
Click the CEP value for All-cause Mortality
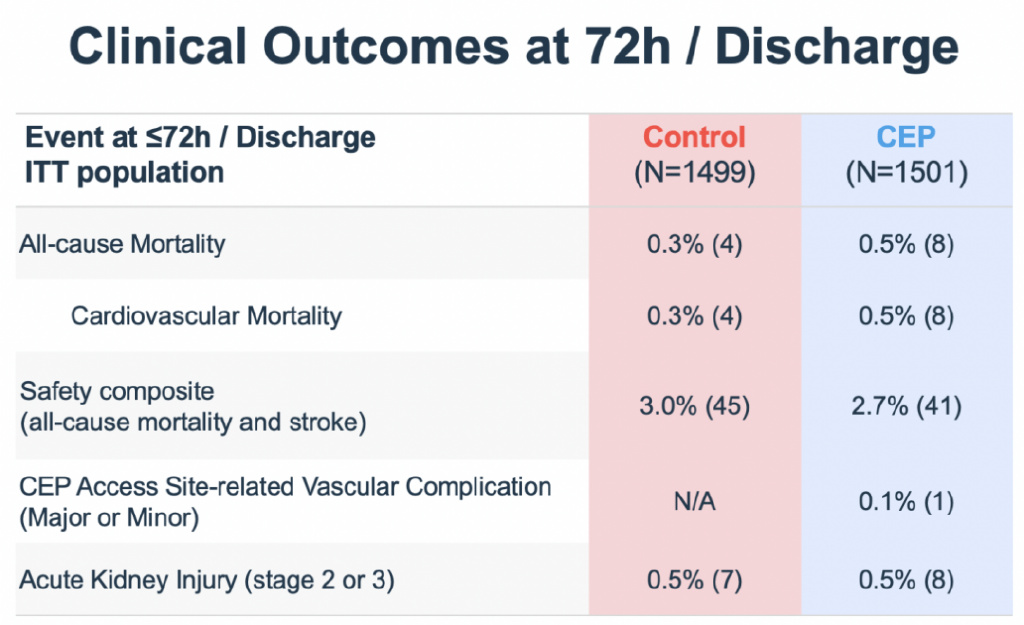pos(906,244)
